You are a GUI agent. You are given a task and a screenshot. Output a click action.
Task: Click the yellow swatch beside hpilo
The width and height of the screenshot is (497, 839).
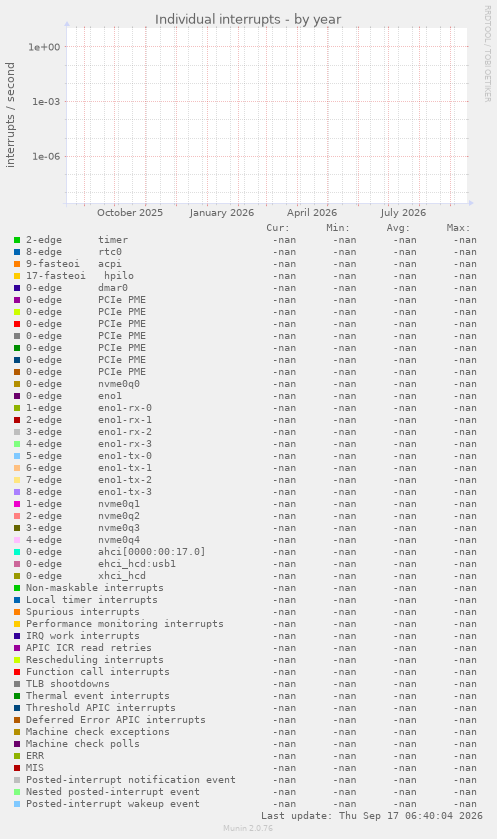point(17,276)
